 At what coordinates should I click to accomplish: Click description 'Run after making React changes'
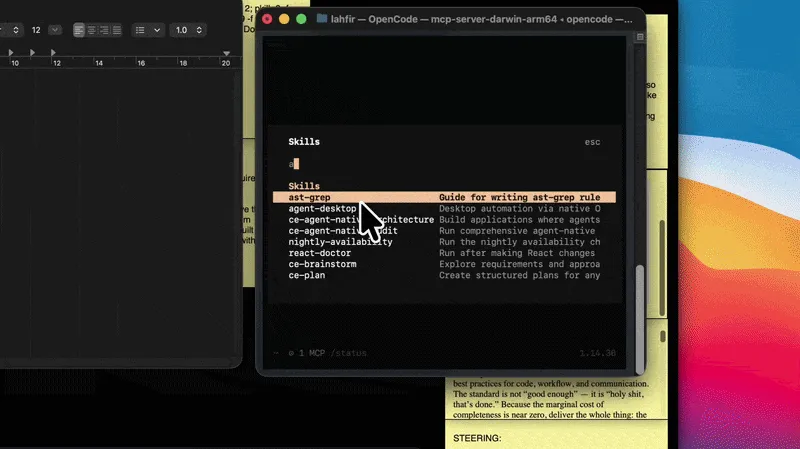coord(517,253)
